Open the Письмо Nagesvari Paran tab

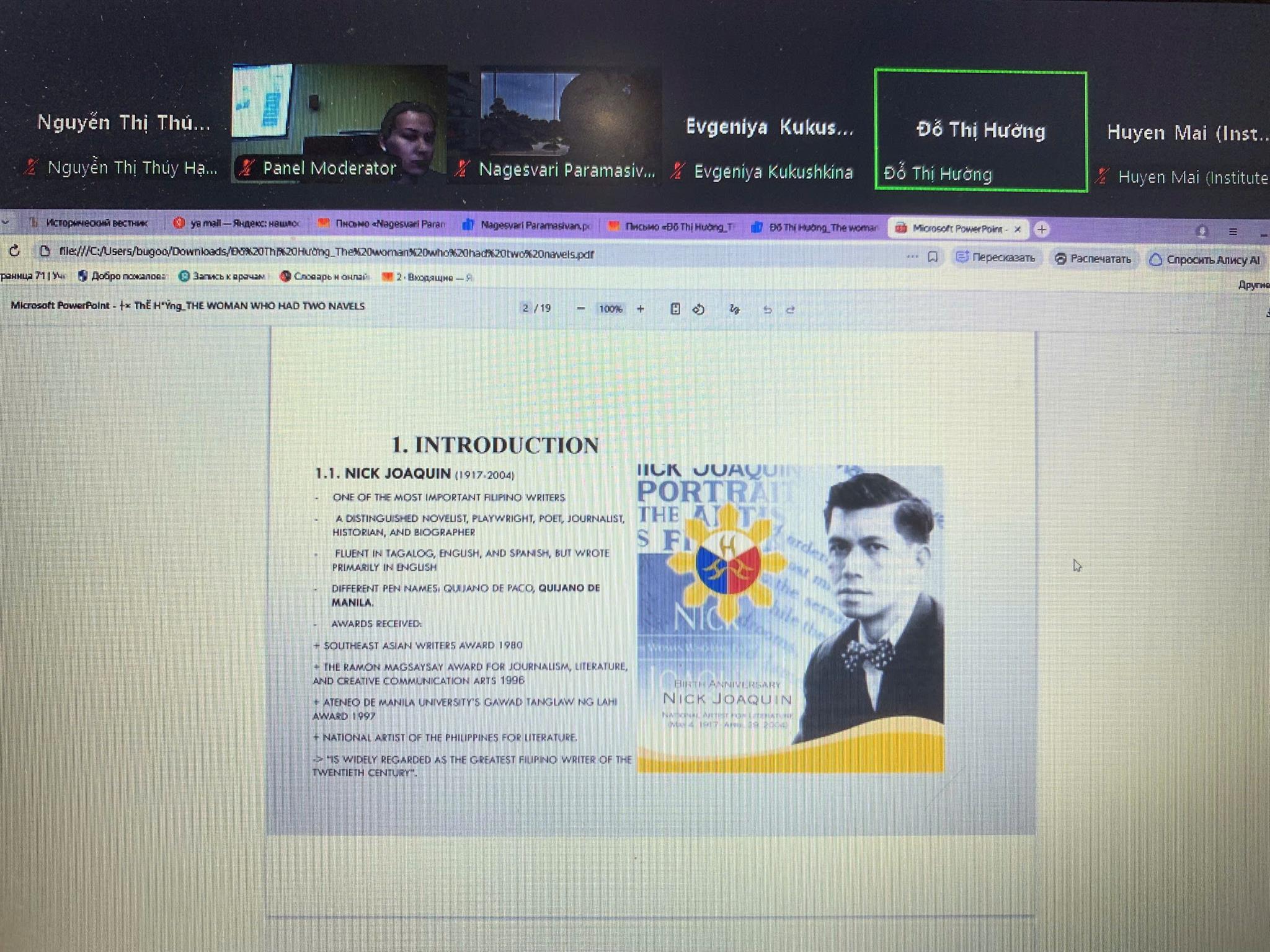pos(382,224)
